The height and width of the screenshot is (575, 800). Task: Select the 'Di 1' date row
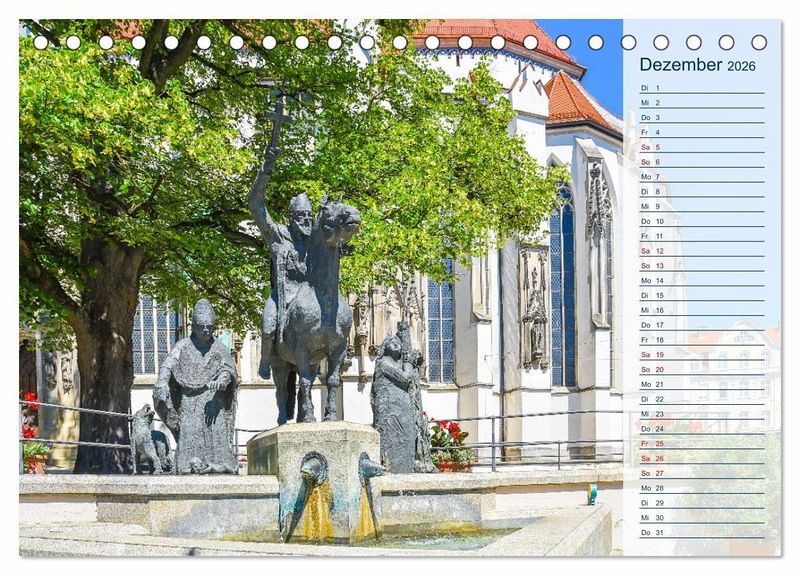click(x=702, y=88)
